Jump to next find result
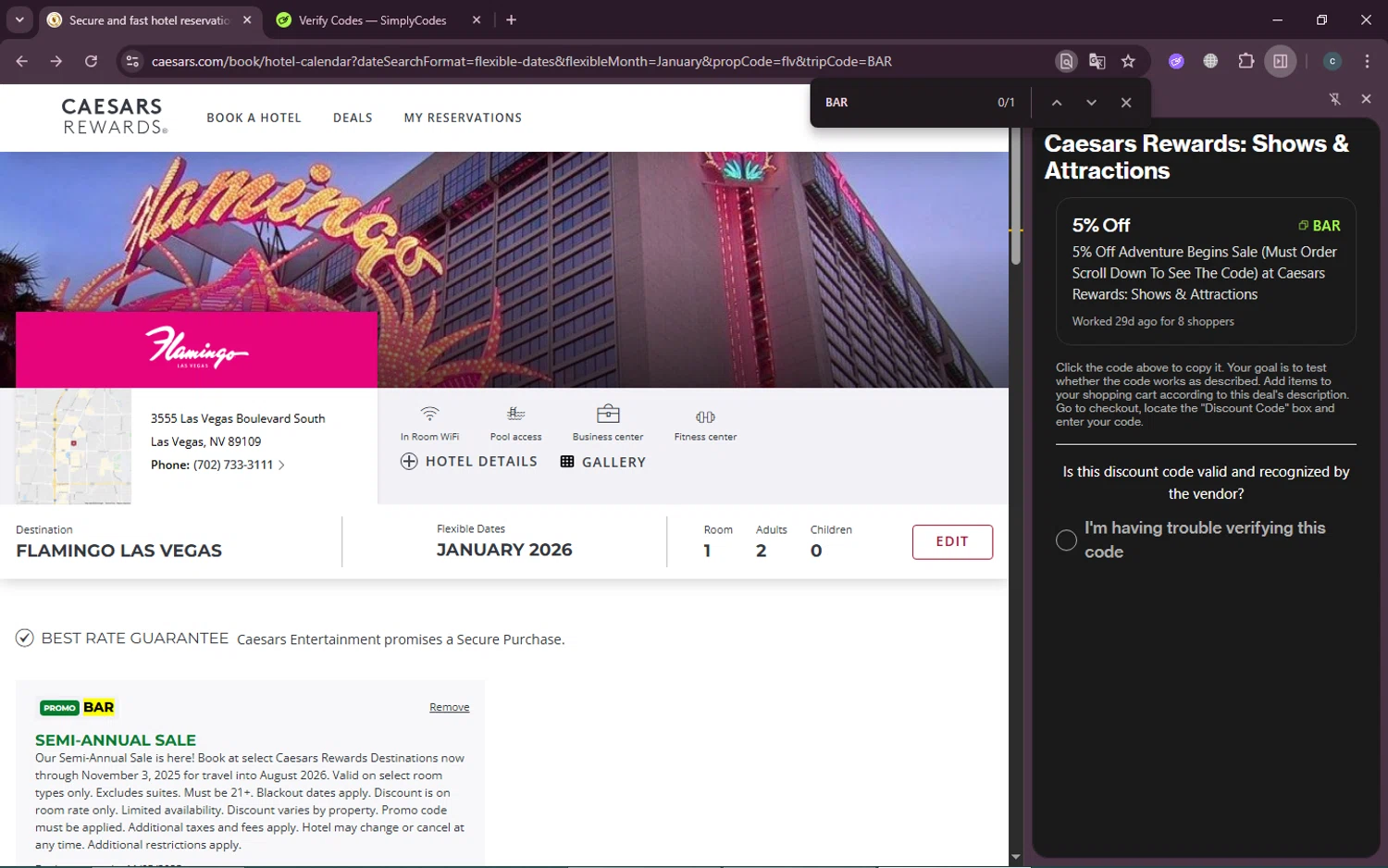 1091,103
